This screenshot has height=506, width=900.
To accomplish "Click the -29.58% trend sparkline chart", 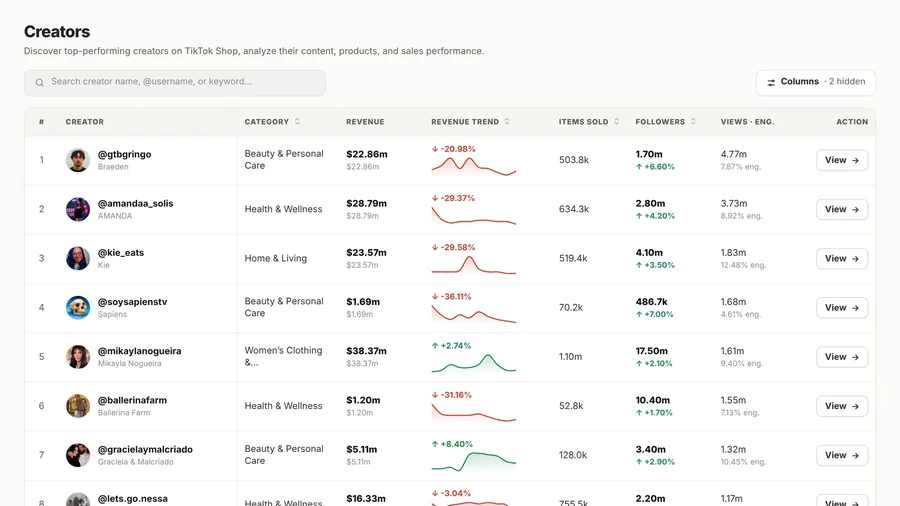I will pyautogui.click(x=474, y=264).
